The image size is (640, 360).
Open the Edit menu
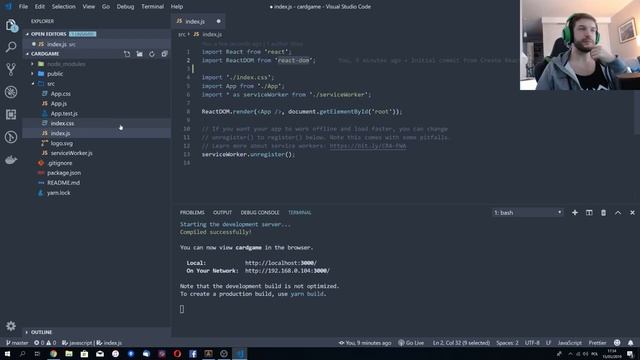pyautogui.click(x=40, y=7)
